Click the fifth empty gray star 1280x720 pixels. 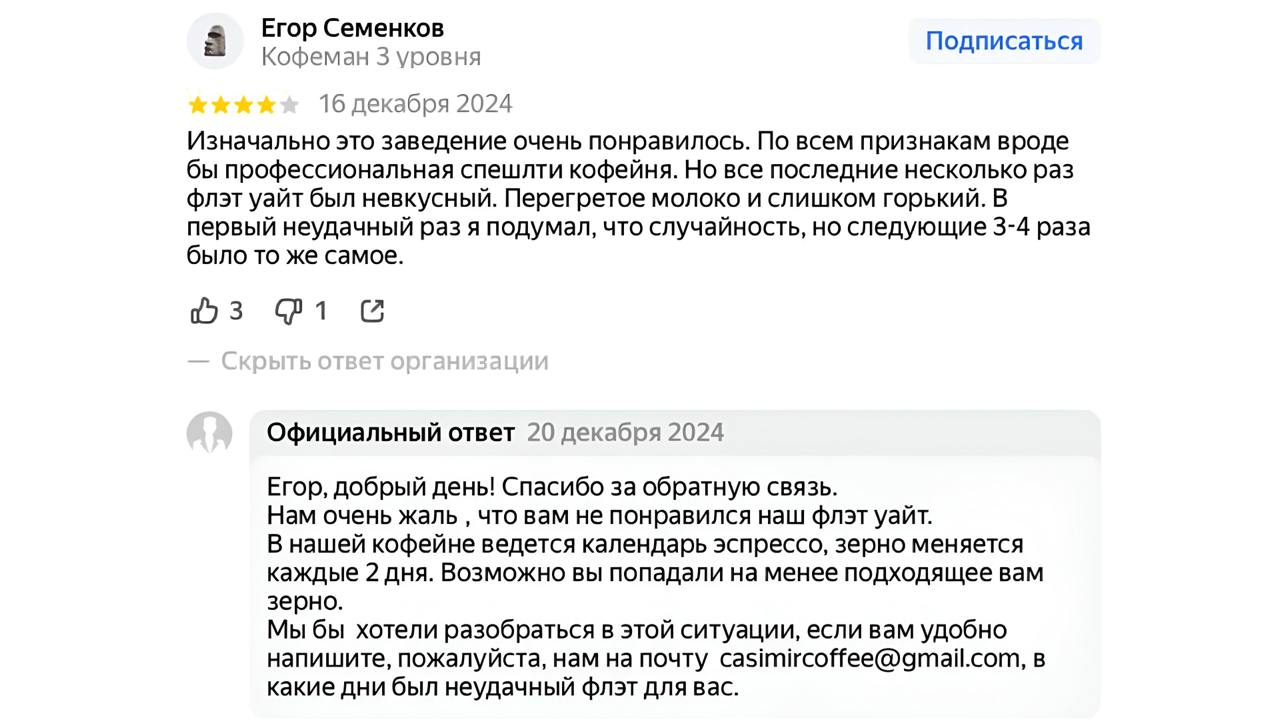pyautogui.click(x=290, y=104)
